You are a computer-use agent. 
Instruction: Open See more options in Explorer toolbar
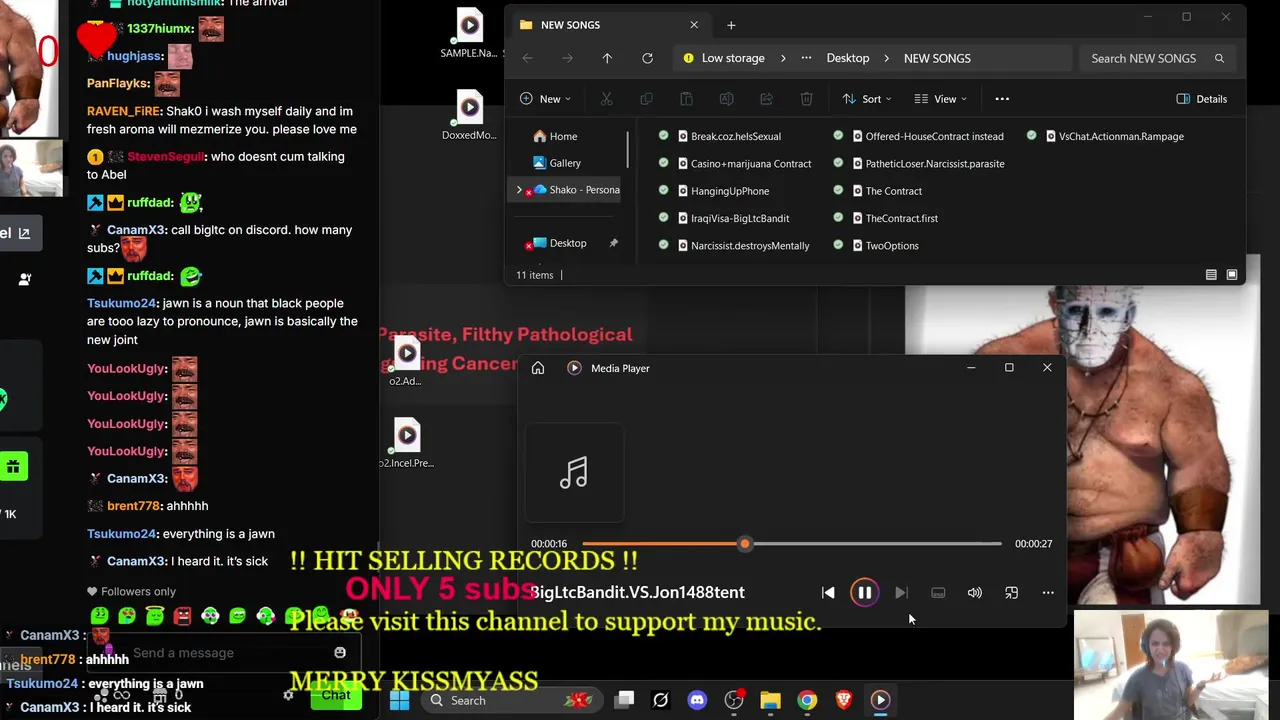coord(1002,99)
